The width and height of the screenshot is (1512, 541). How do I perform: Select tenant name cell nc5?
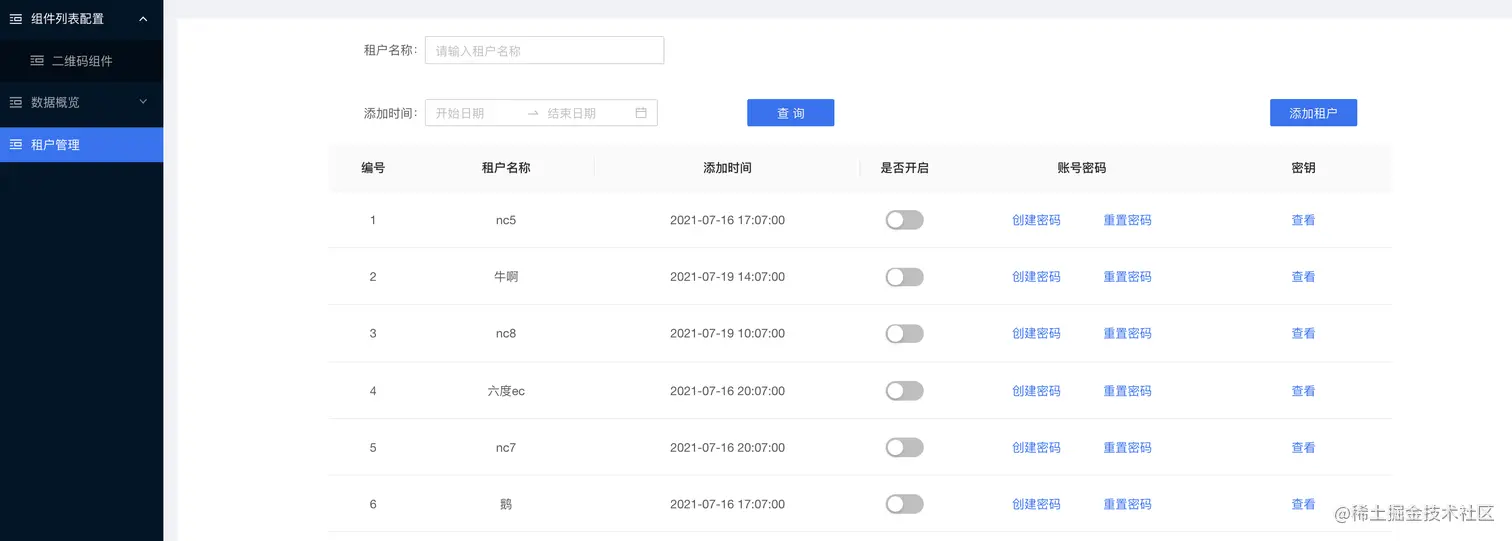pos(506,220)
